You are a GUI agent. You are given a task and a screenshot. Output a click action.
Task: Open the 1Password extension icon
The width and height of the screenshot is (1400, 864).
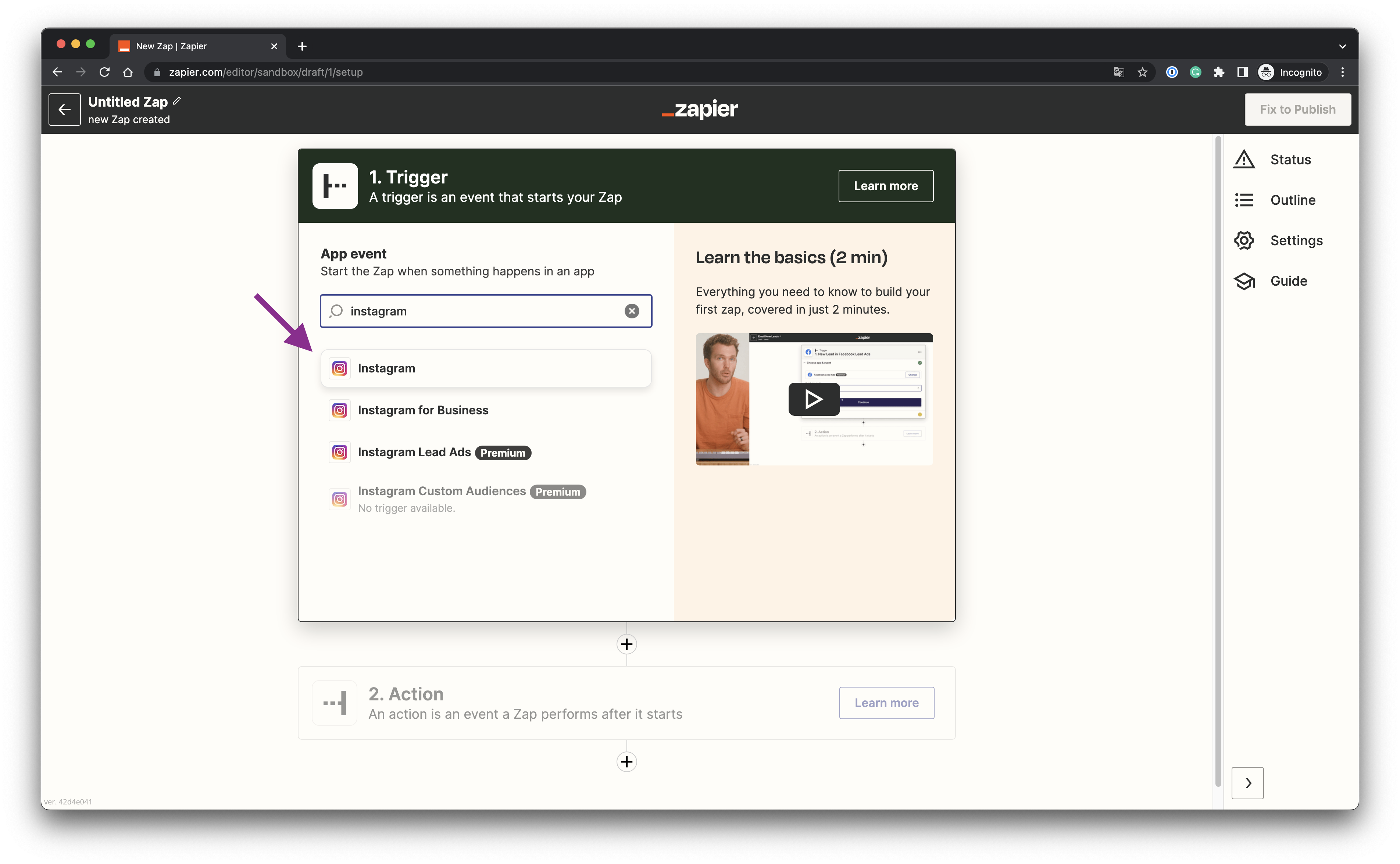(1172, 72)
